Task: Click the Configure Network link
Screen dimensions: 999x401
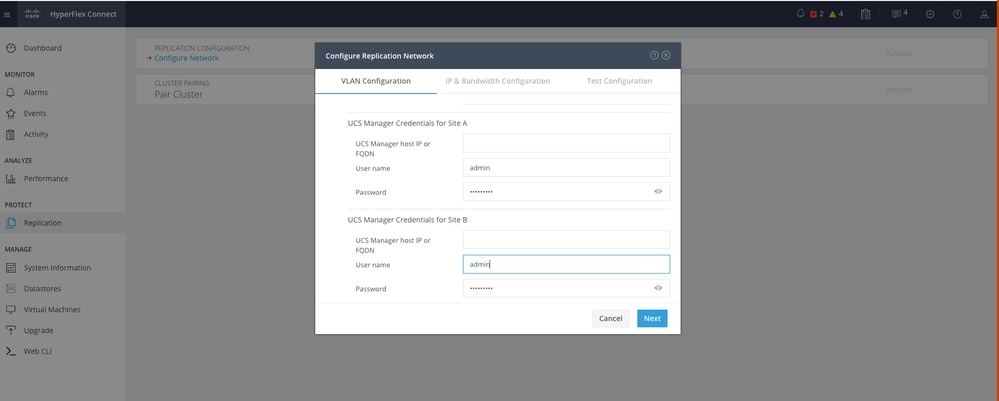Action: pos(186,58)
